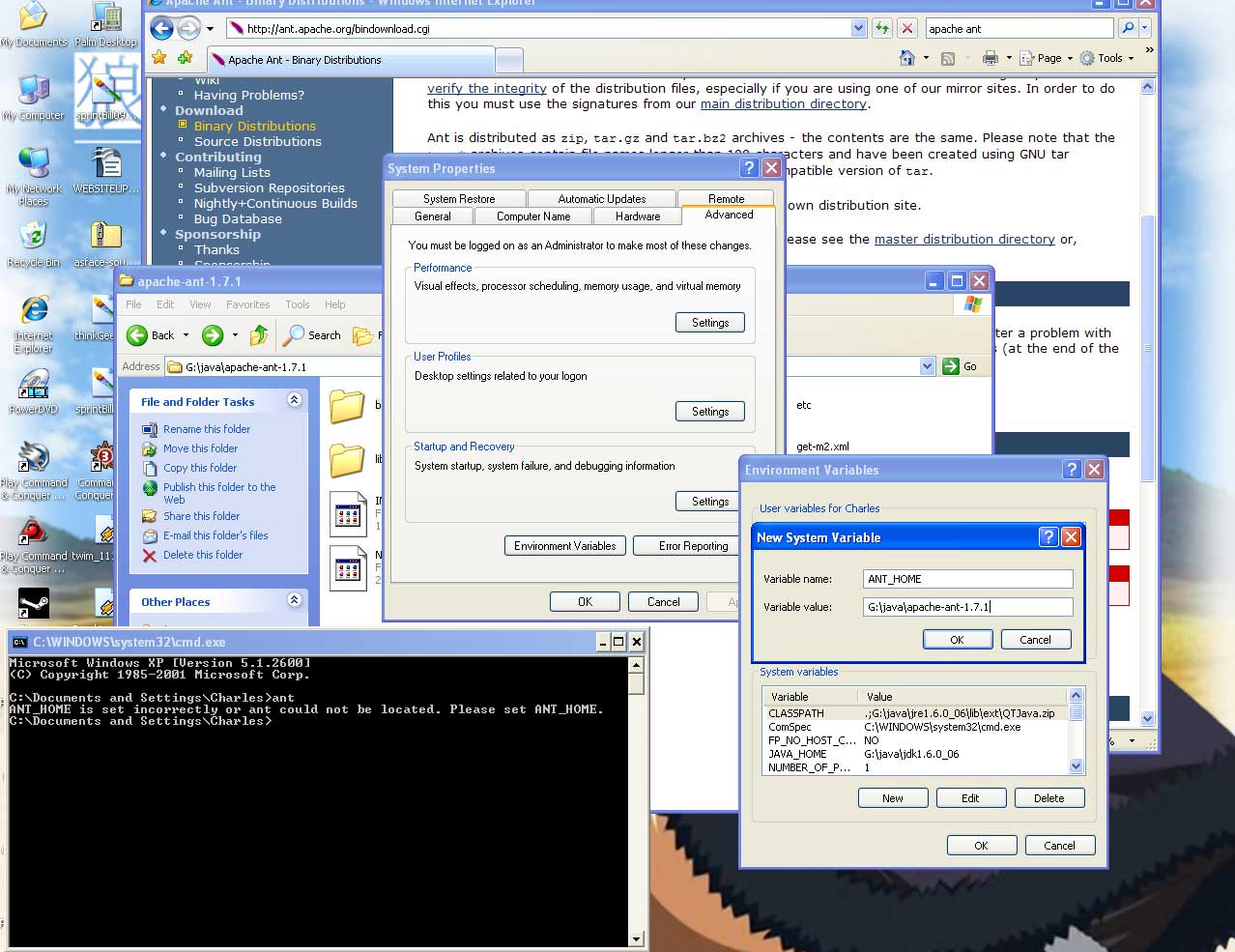1235x952 pixels.
Task: Click Delete under System variables
Action: (1048, 798)
